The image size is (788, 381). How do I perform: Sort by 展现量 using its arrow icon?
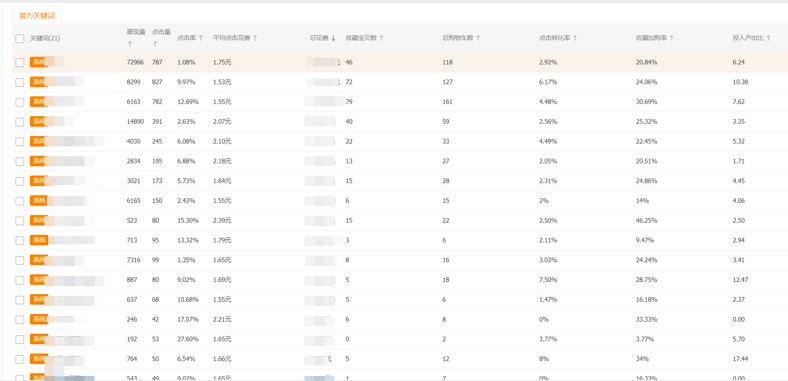pos(129,44)
